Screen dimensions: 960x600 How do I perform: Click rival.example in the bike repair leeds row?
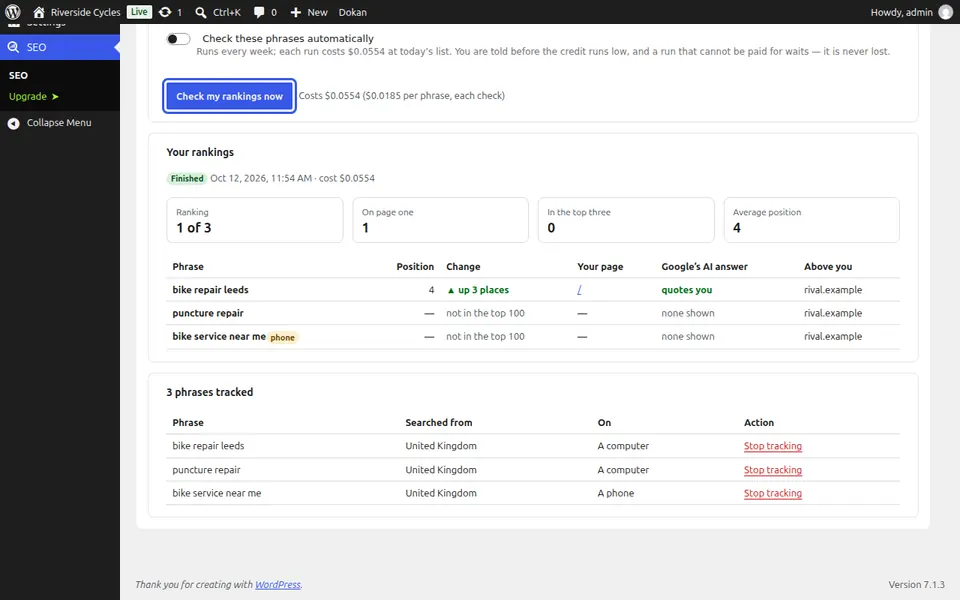pyautogui.click(x=833, y=290)
